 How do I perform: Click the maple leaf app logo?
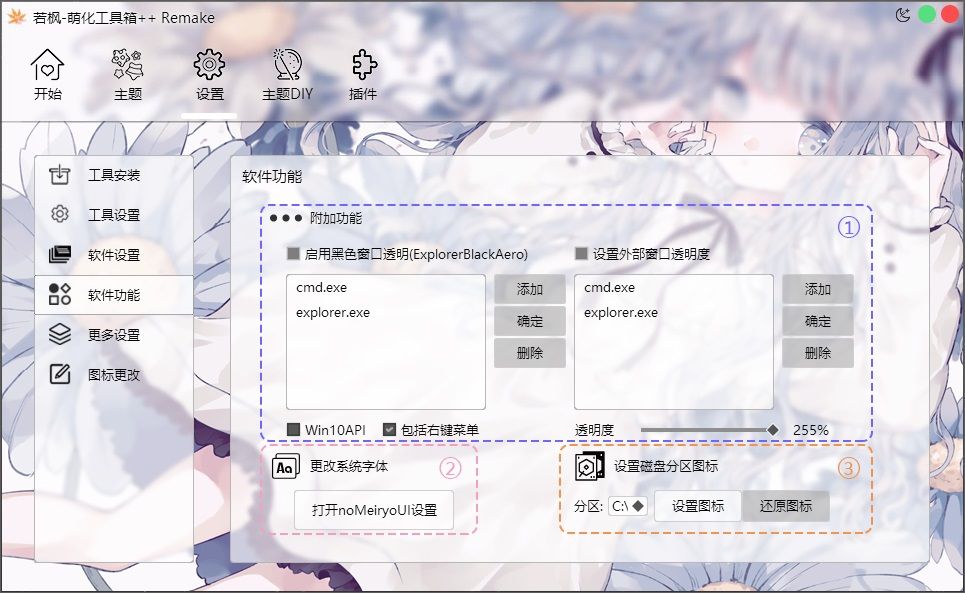(x=15, y=17)
